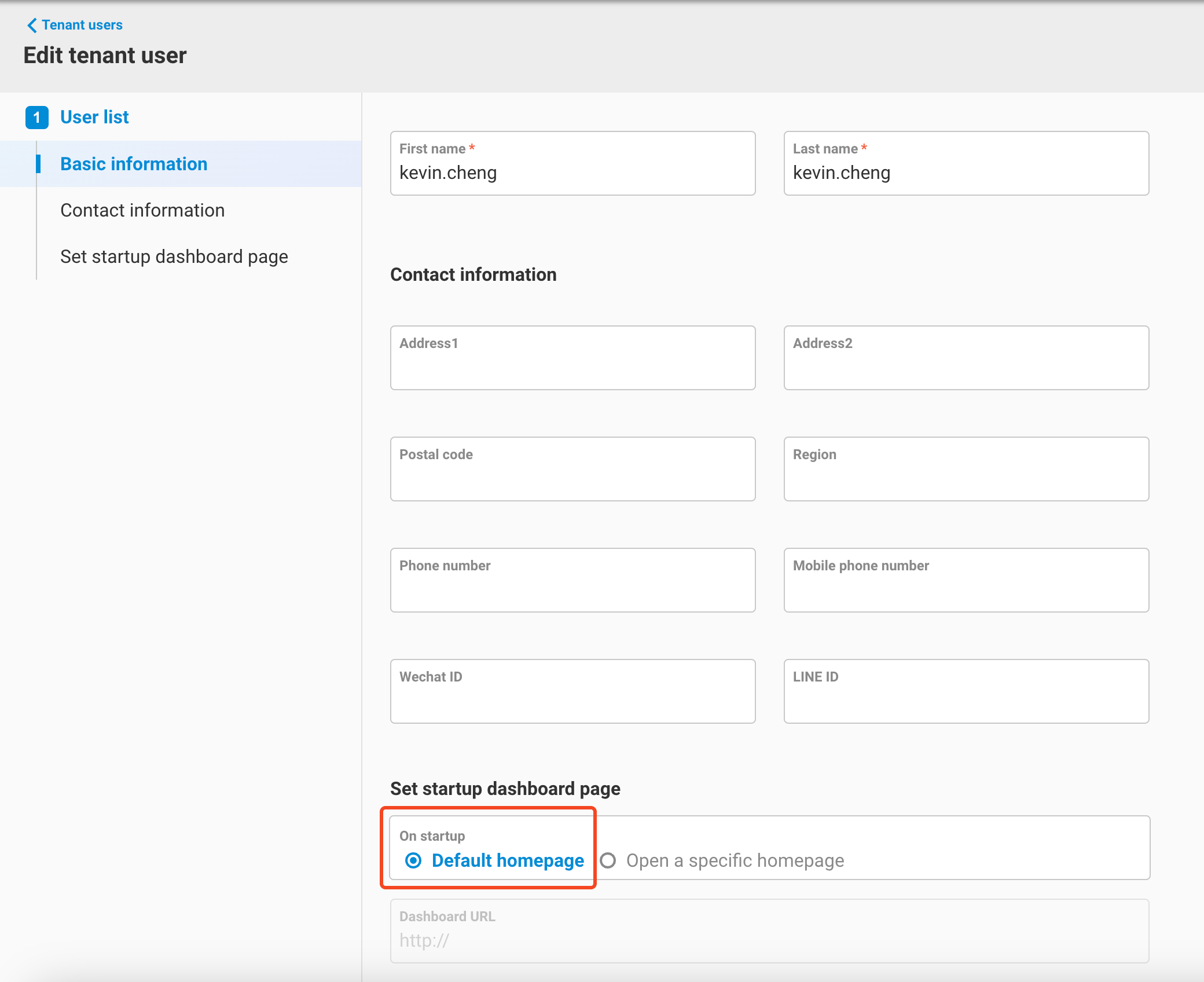Click User list in the navigation
This screenshot has width=1204, height=982.
pos(94,116)
